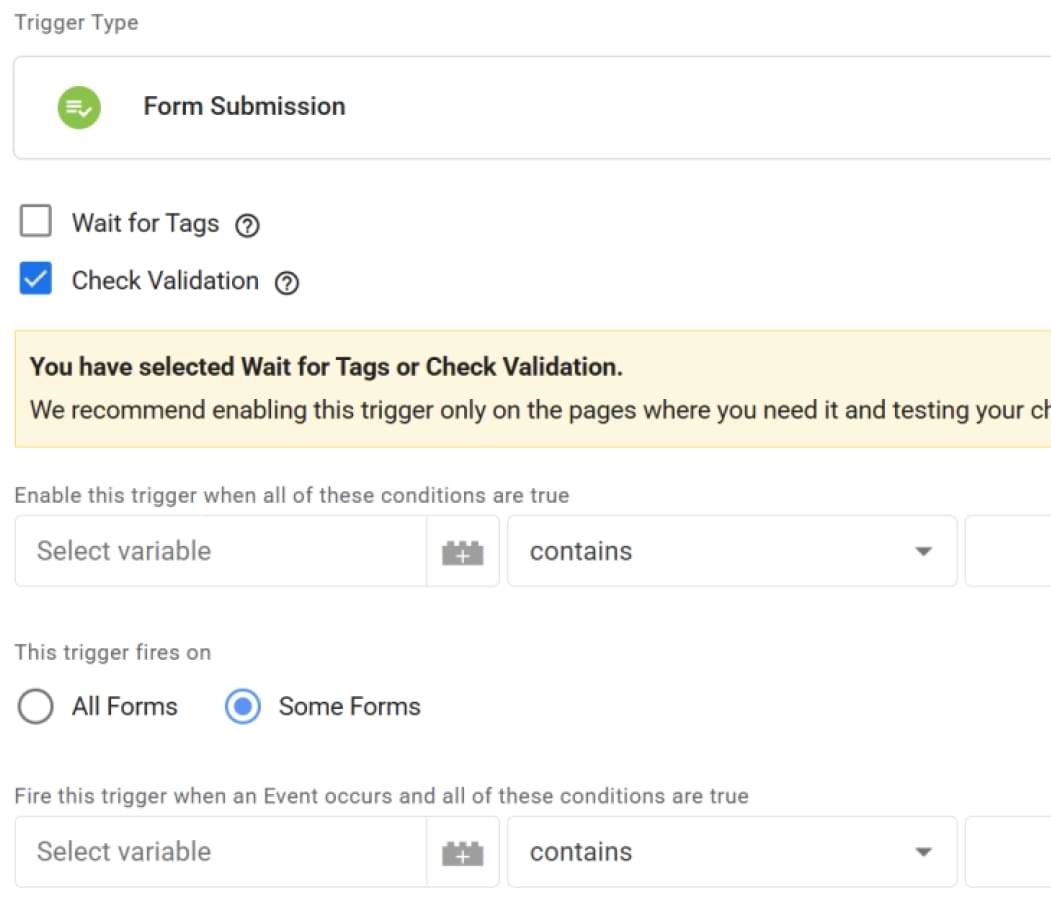Open Select variable field in Fire trigger row
Image resolution: width=1051 pixels, height=905 pixels.
tap(220, 853)
